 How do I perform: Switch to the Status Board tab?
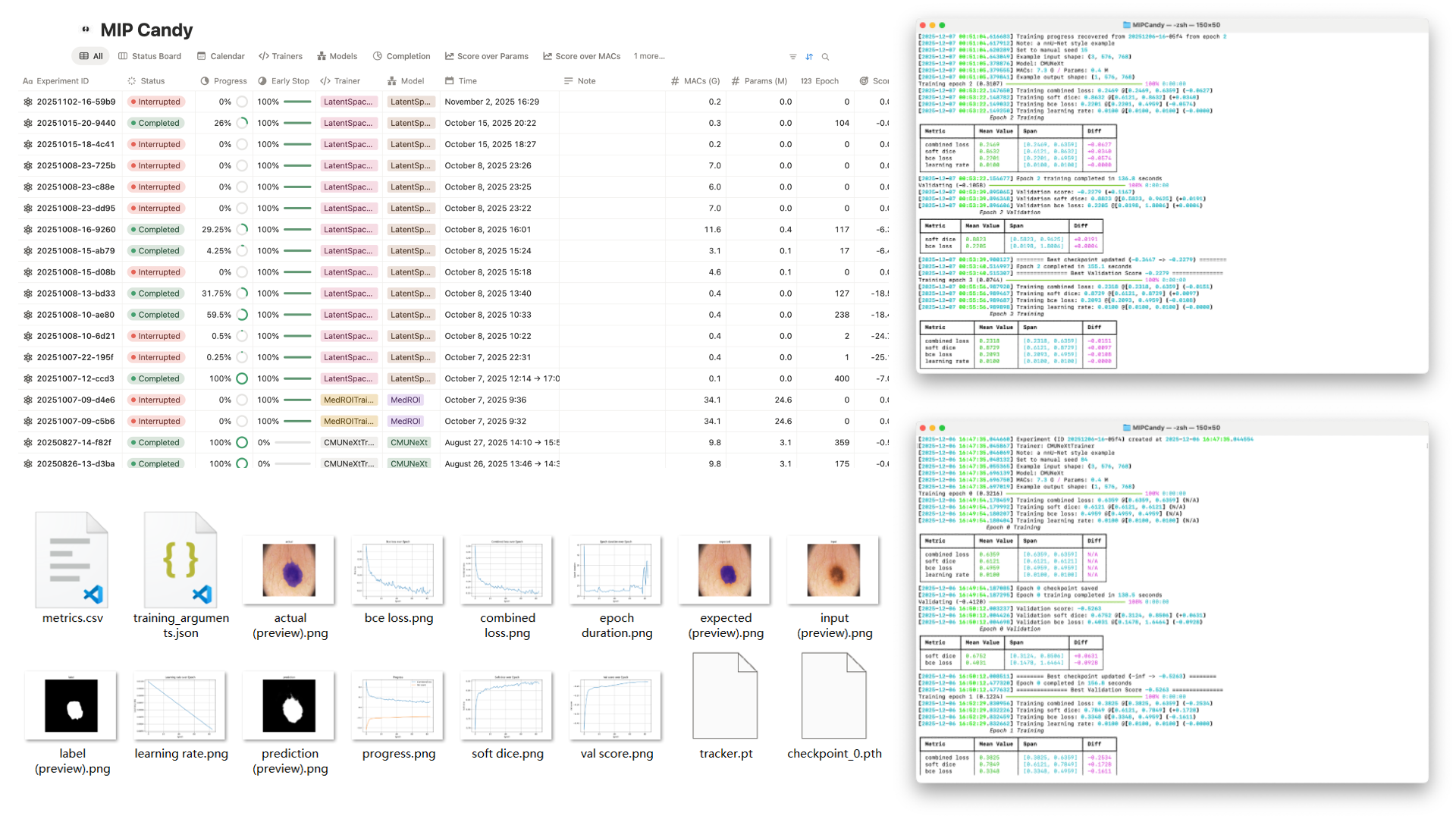coord(149,55)
